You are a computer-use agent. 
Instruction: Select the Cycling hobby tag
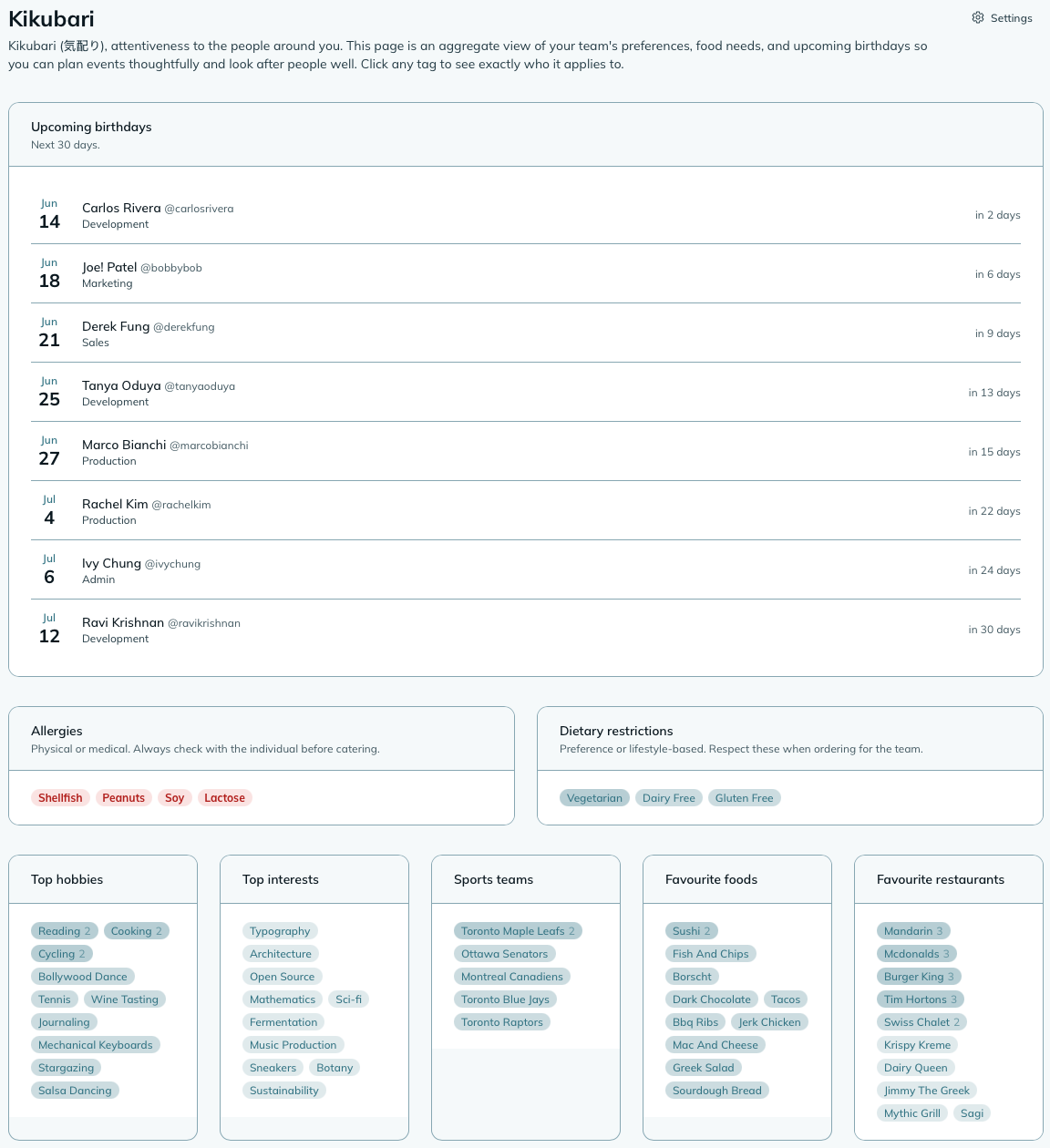click(62, 954)
